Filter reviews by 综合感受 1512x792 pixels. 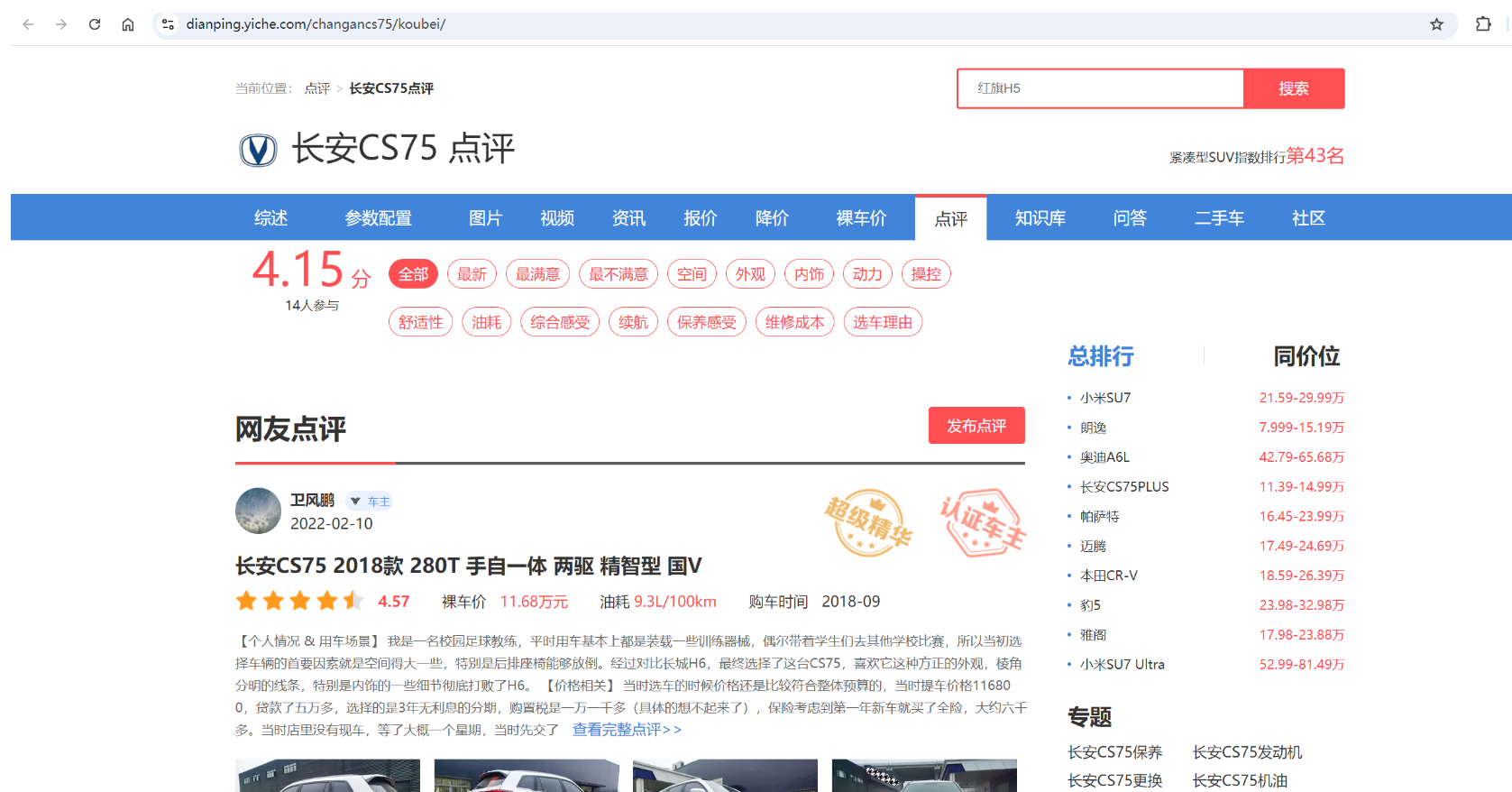[560, 322]
